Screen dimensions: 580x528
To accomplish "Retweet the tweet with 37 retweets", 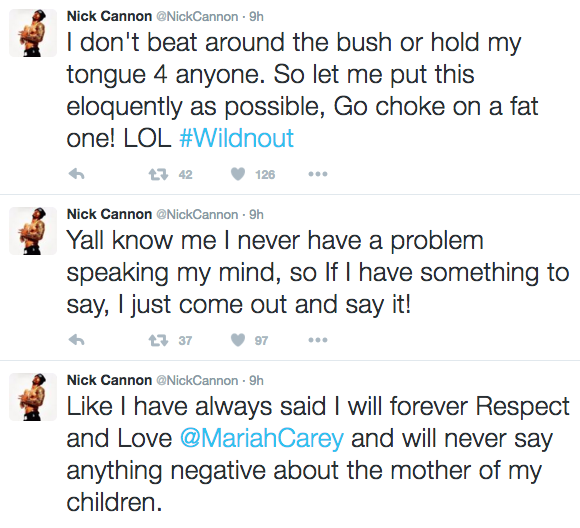I will click(x=158, y=340).
